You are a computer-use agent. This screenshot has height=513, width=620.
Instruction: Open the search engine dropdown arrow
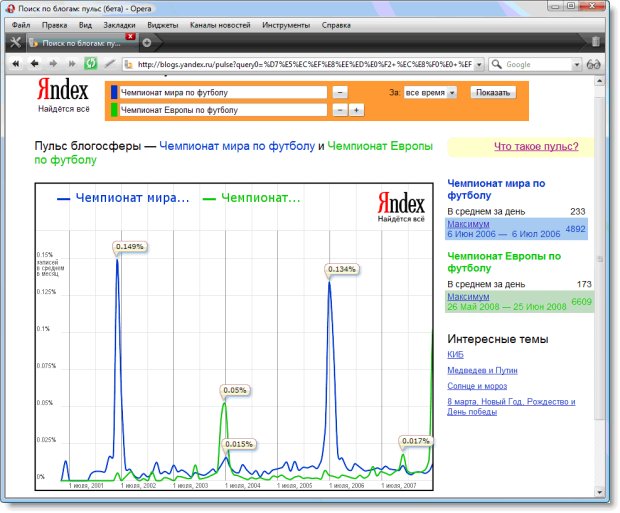[x=577, y=64]
